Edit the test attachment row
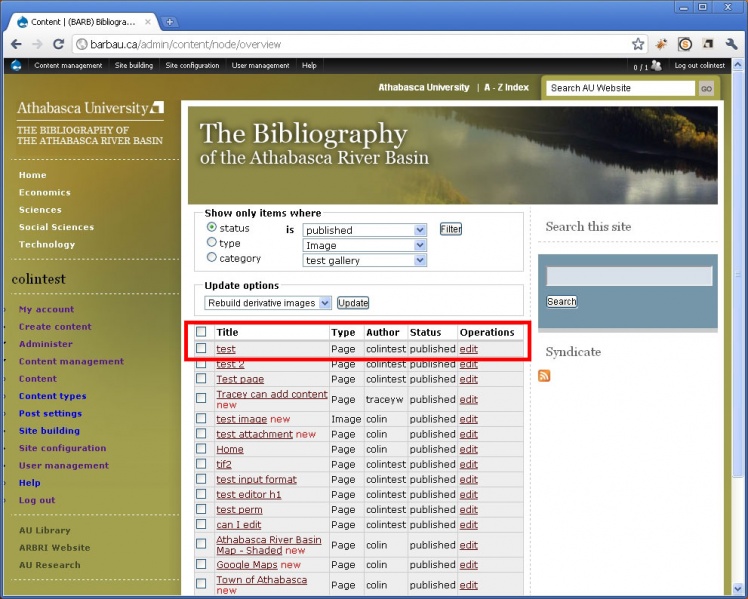Image resolution: width=748 pixels, height=599 pixels. click(468, 434)
